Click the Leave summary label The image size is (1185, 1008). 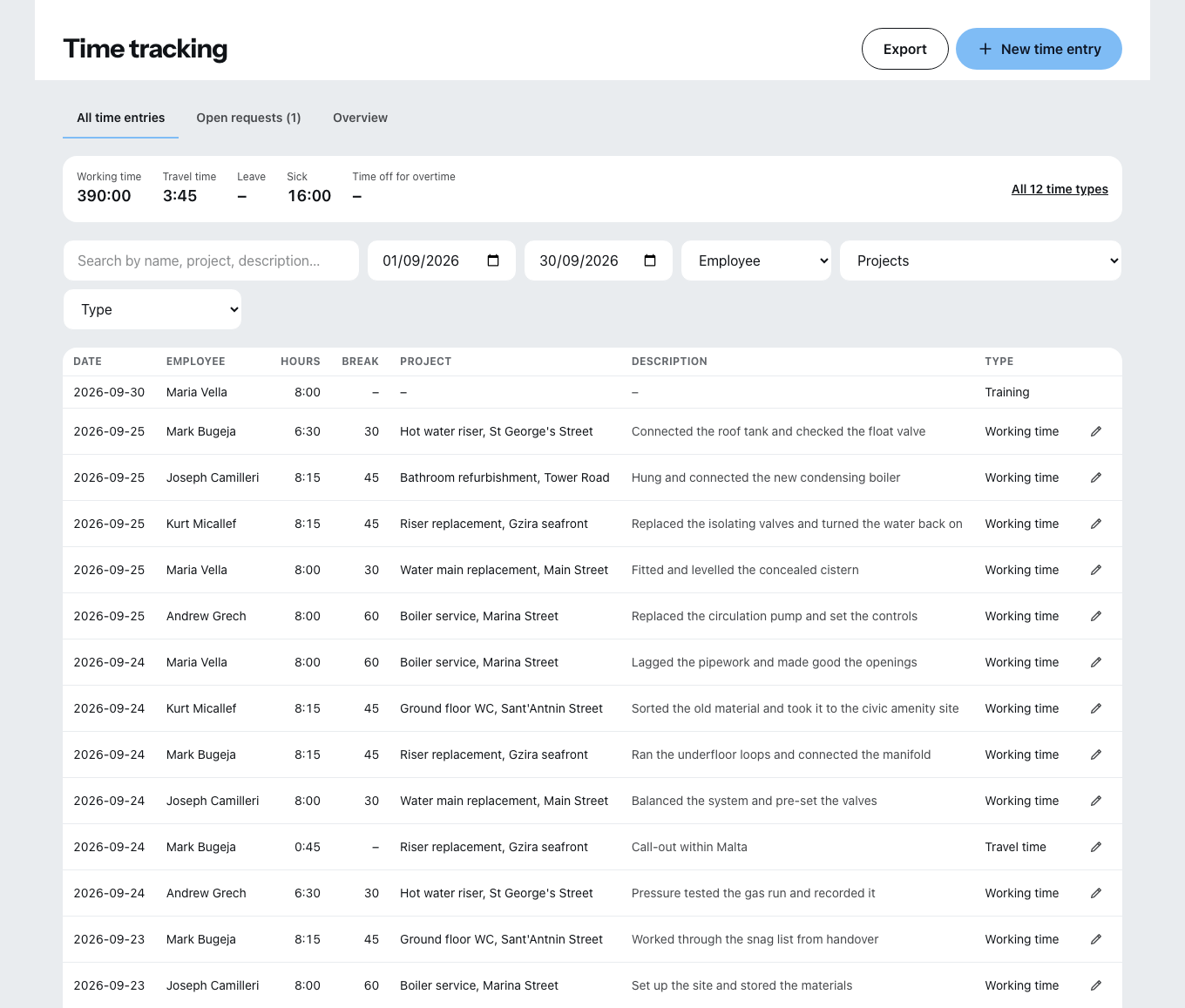click(x=251, y=177)
